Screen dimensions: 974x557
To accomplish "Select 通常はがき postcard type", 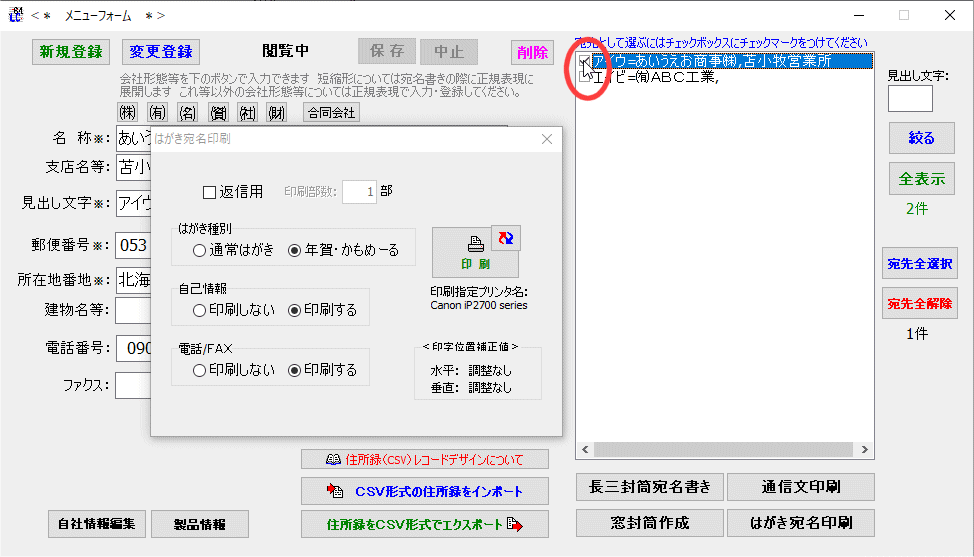I will pos(200,250).
